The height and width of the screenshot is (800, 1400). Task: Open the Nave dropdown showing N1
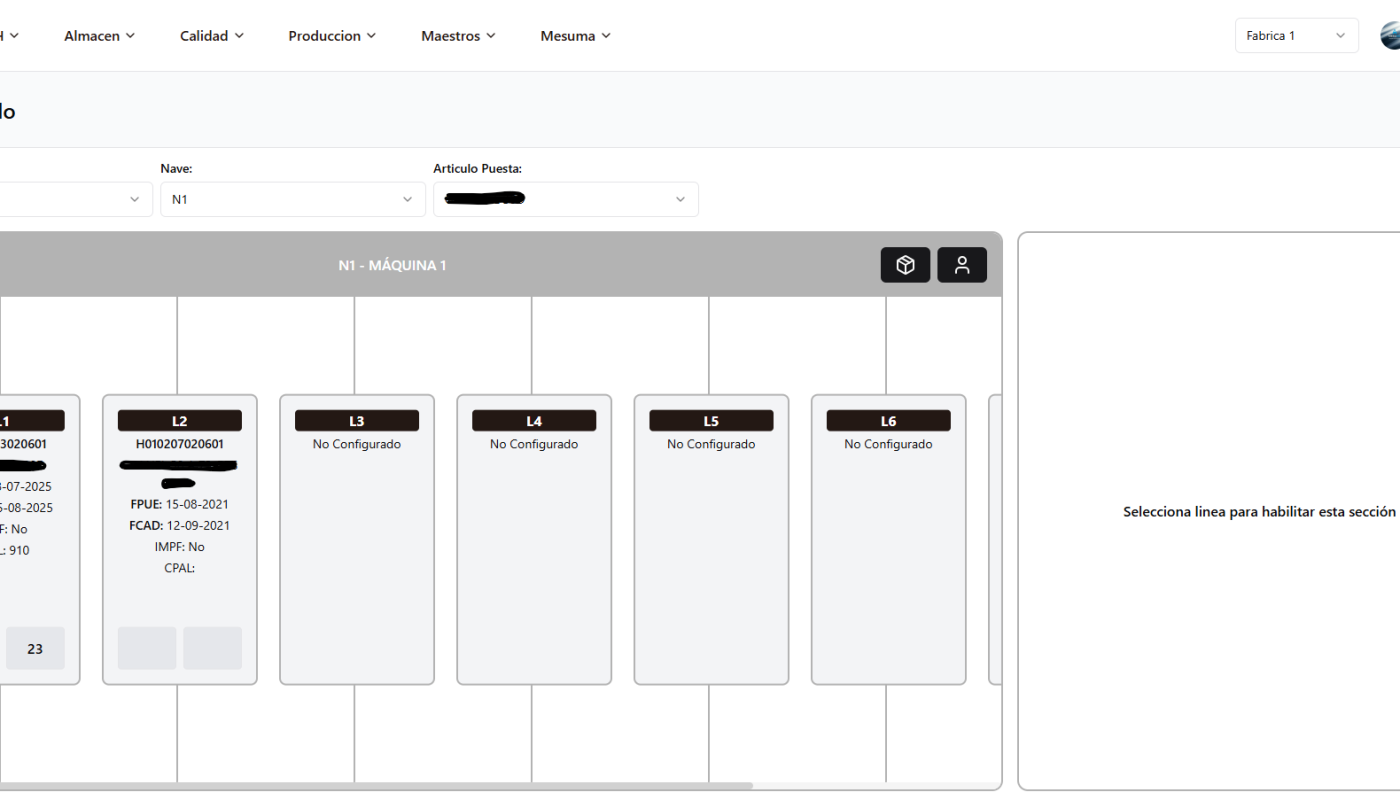point(292,199)
